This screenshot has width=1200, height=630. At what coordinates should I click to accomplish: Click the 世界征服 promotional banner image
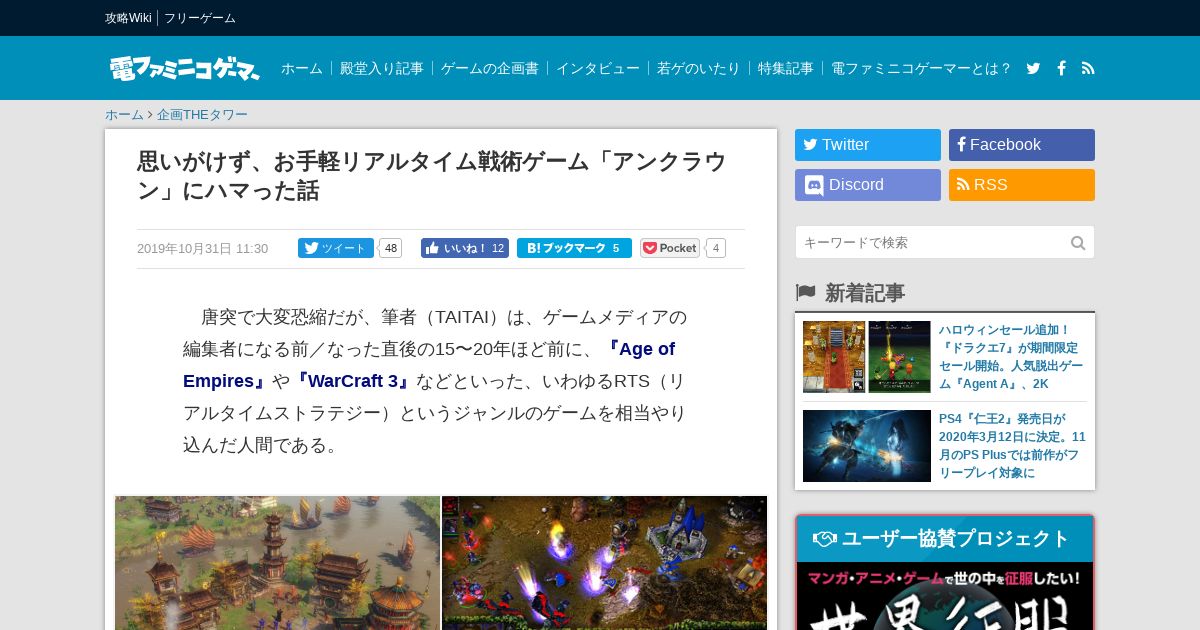(x=945, y=596)
